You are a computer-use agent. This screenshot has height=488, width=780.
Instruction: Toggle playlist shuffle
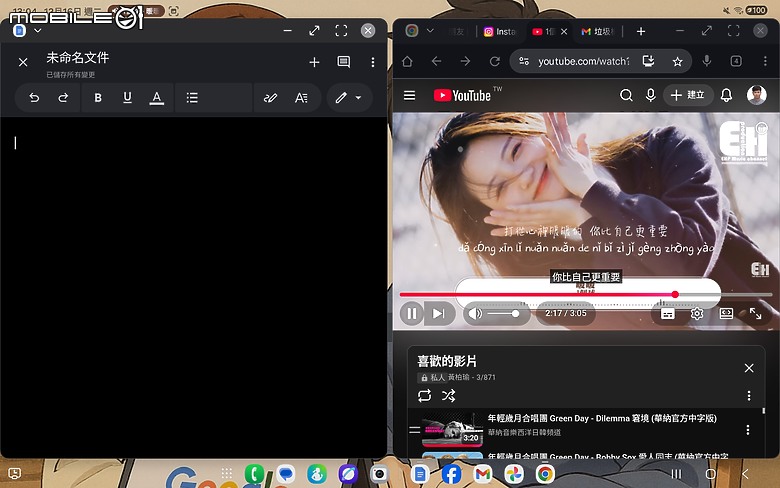[448, 396]
